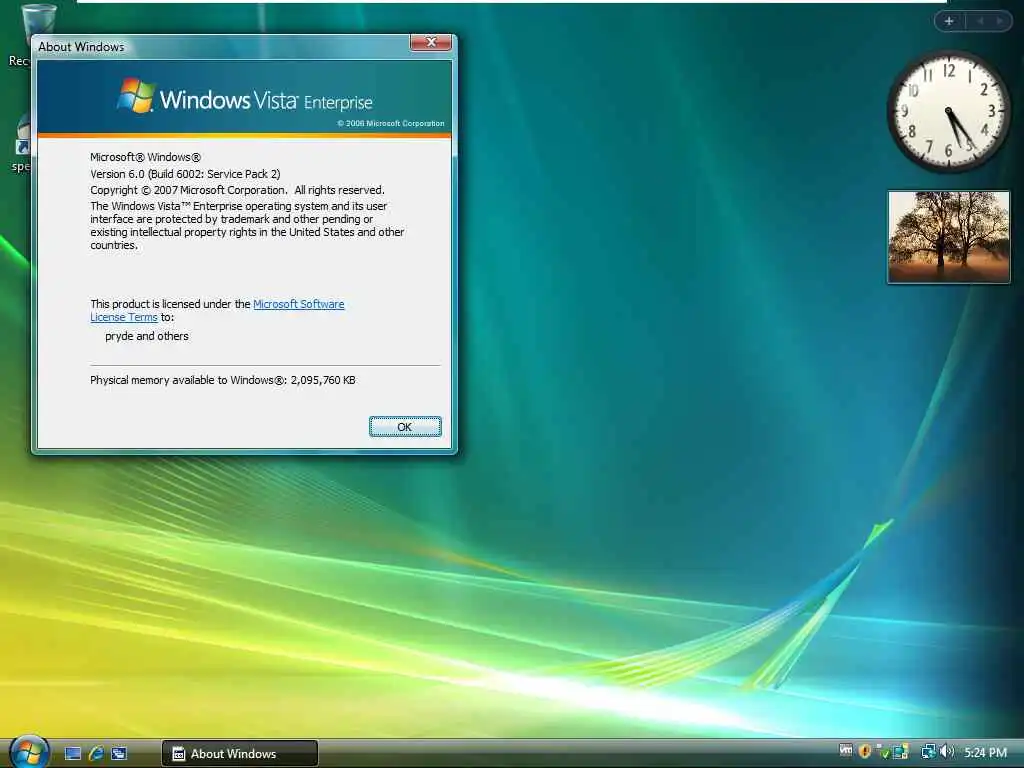Click the Sidebar next page arrow
The image size is (1024, 768).
pyautogui.click(x=999, y=21)
